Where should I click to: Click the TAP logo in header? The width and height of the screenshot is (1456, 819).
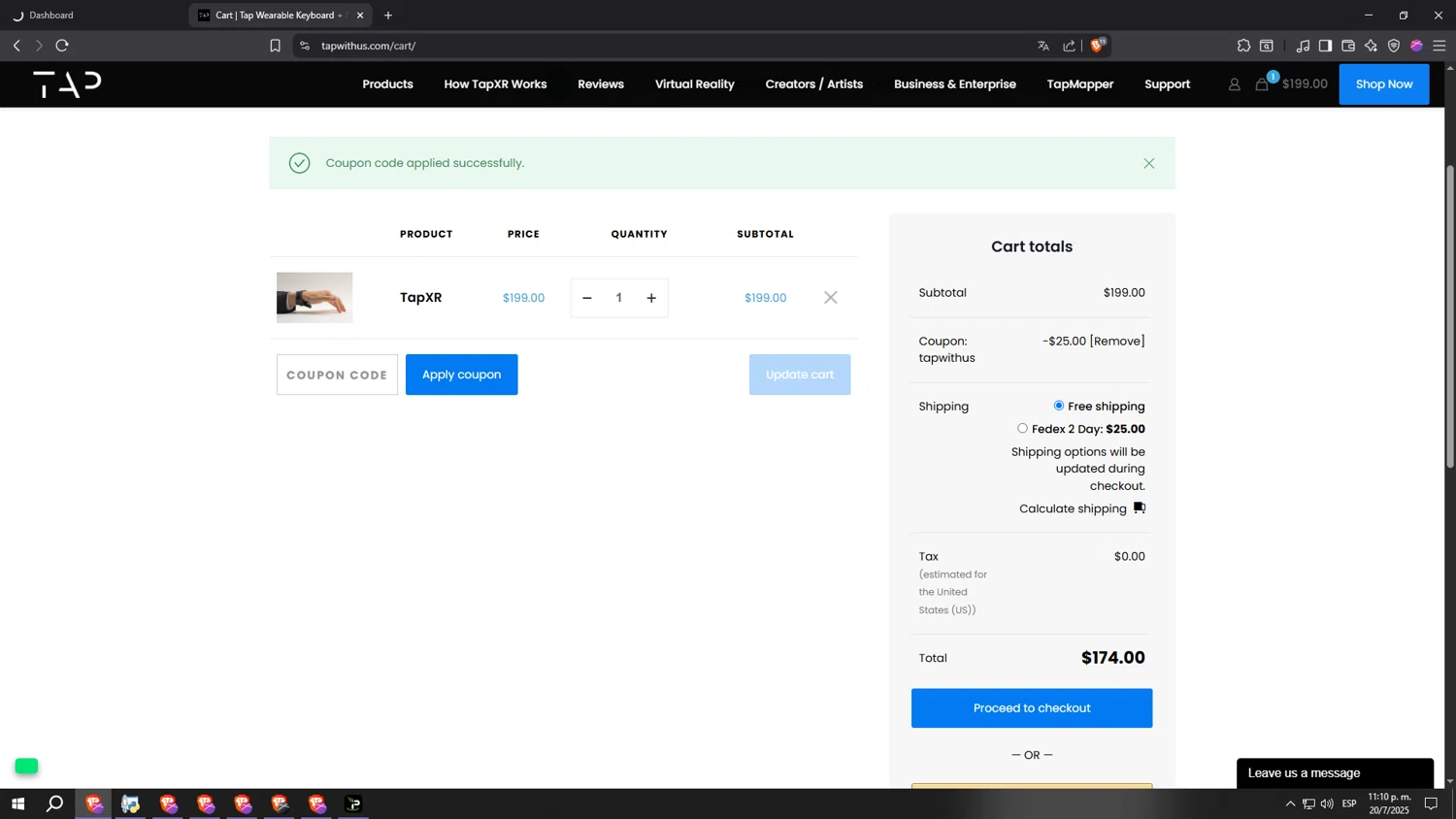pyautogui.click(x=67, y=84)
